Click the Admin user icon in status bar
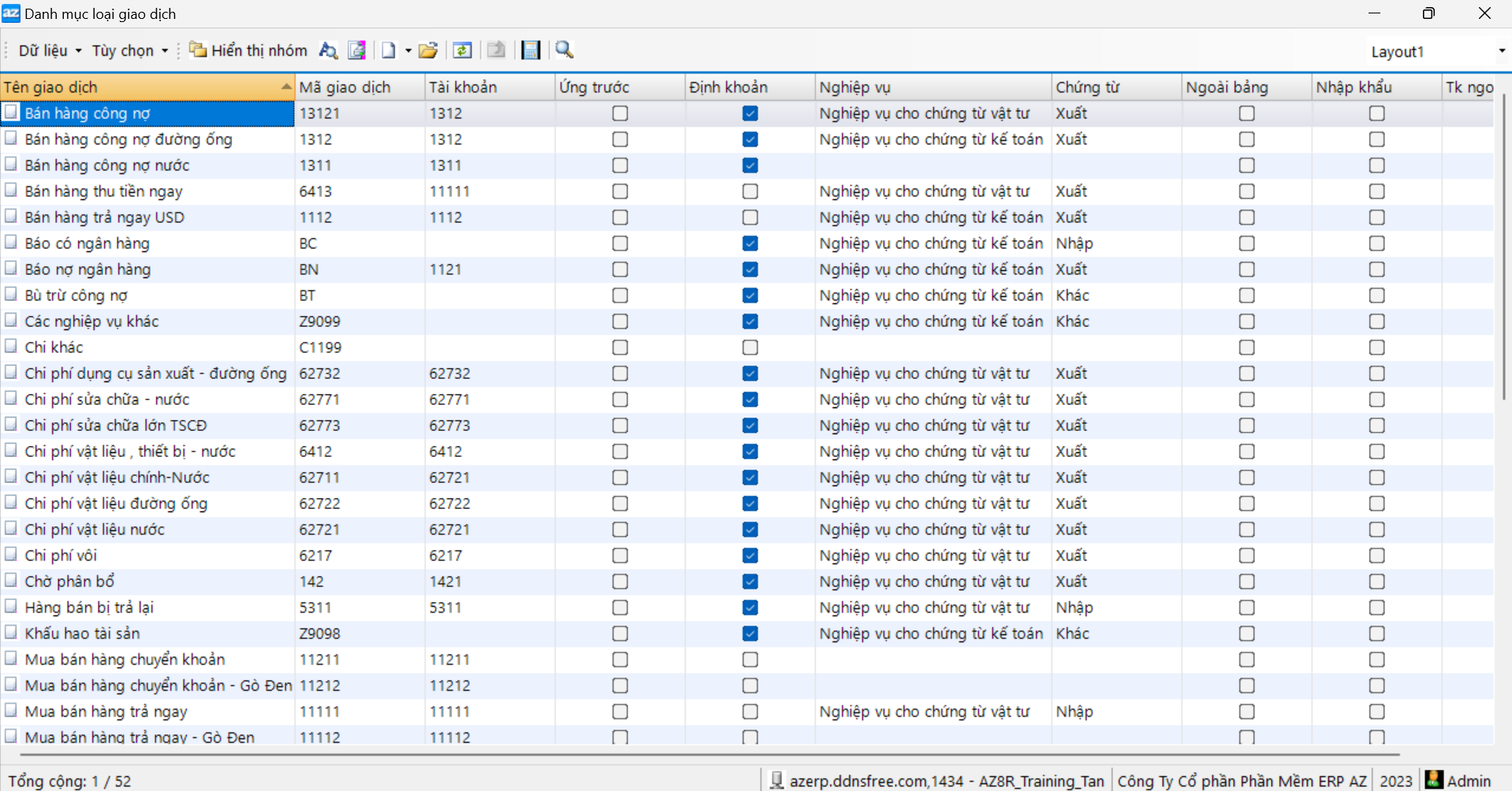Screen dimensions: 1512x791 tap(1435, 780)
